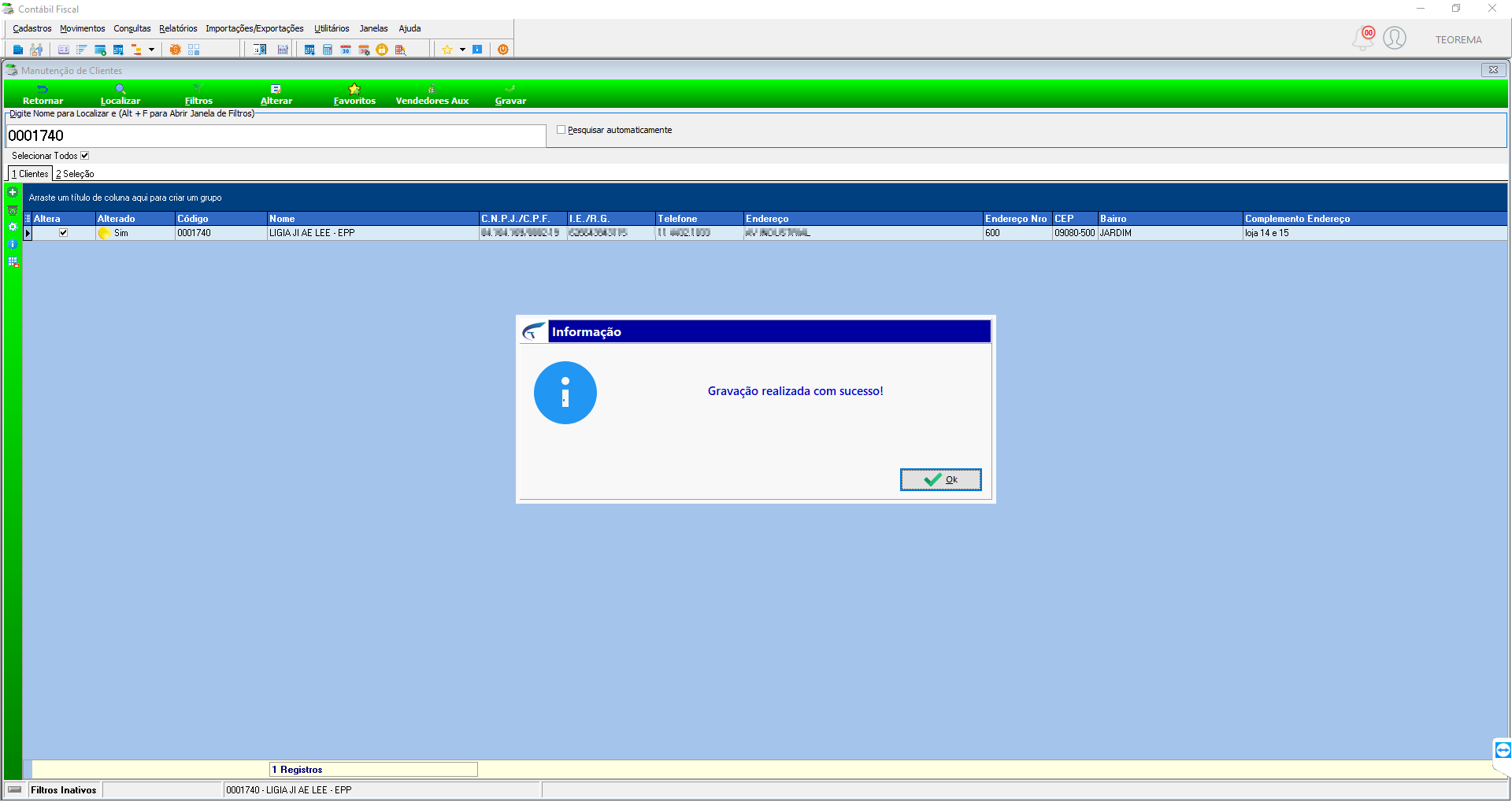Screen dimensions: 1512x802
Task: Click the gear settings icon on left sidebar
Action: (x=13, y=227)
